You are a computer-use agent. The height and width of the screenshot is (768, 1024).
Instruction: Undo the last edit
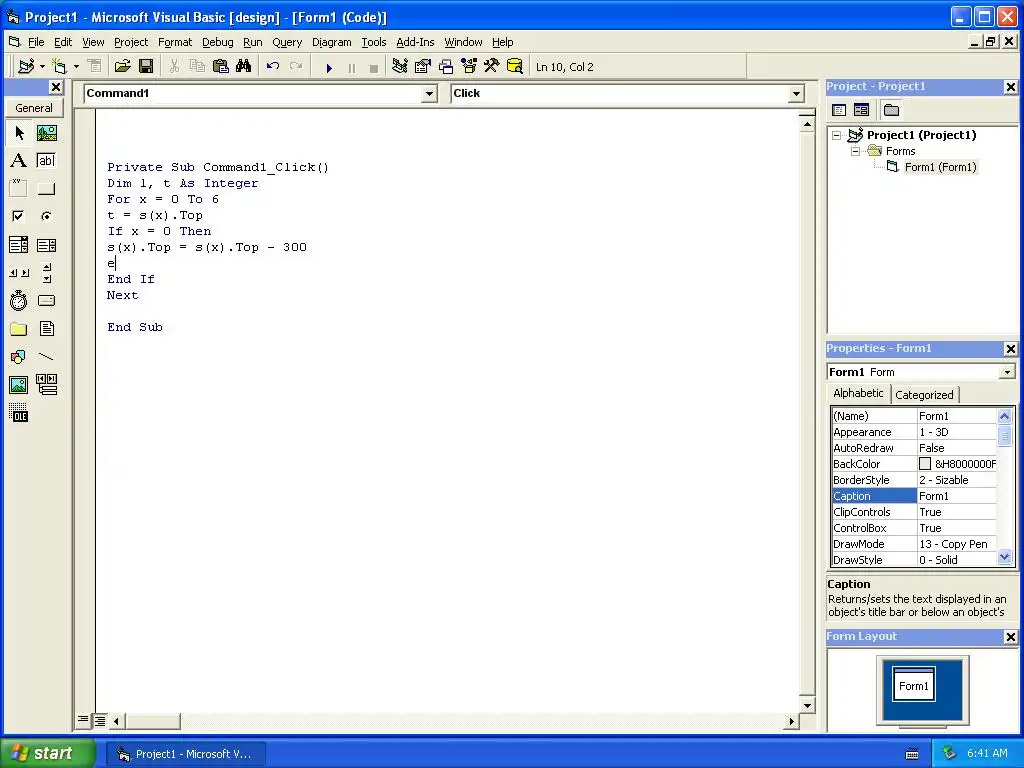(273, 67)
